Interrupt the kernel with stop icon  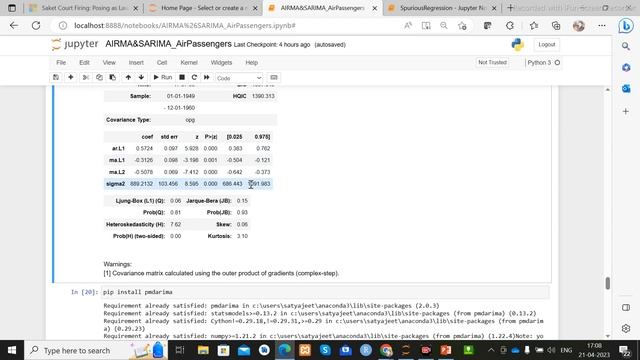182,78
